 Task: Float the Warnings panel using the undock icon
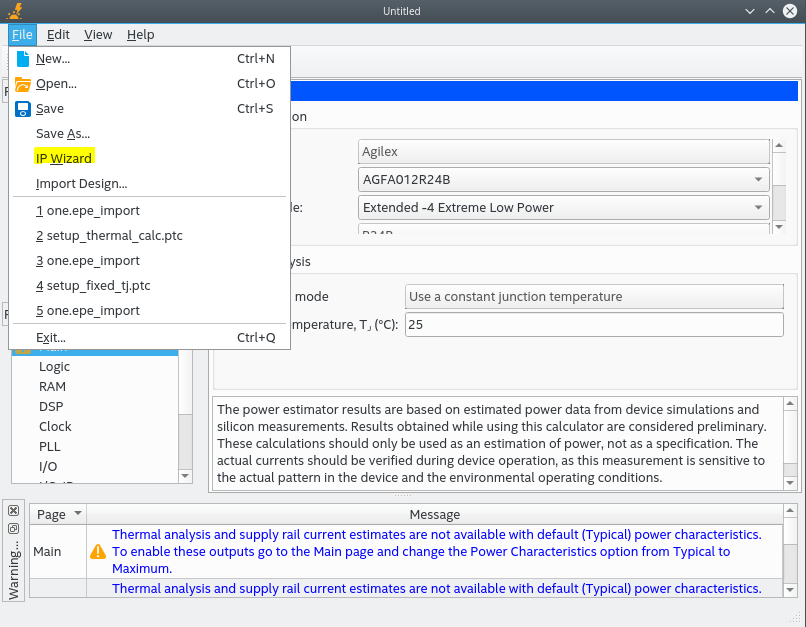(14, 528)
